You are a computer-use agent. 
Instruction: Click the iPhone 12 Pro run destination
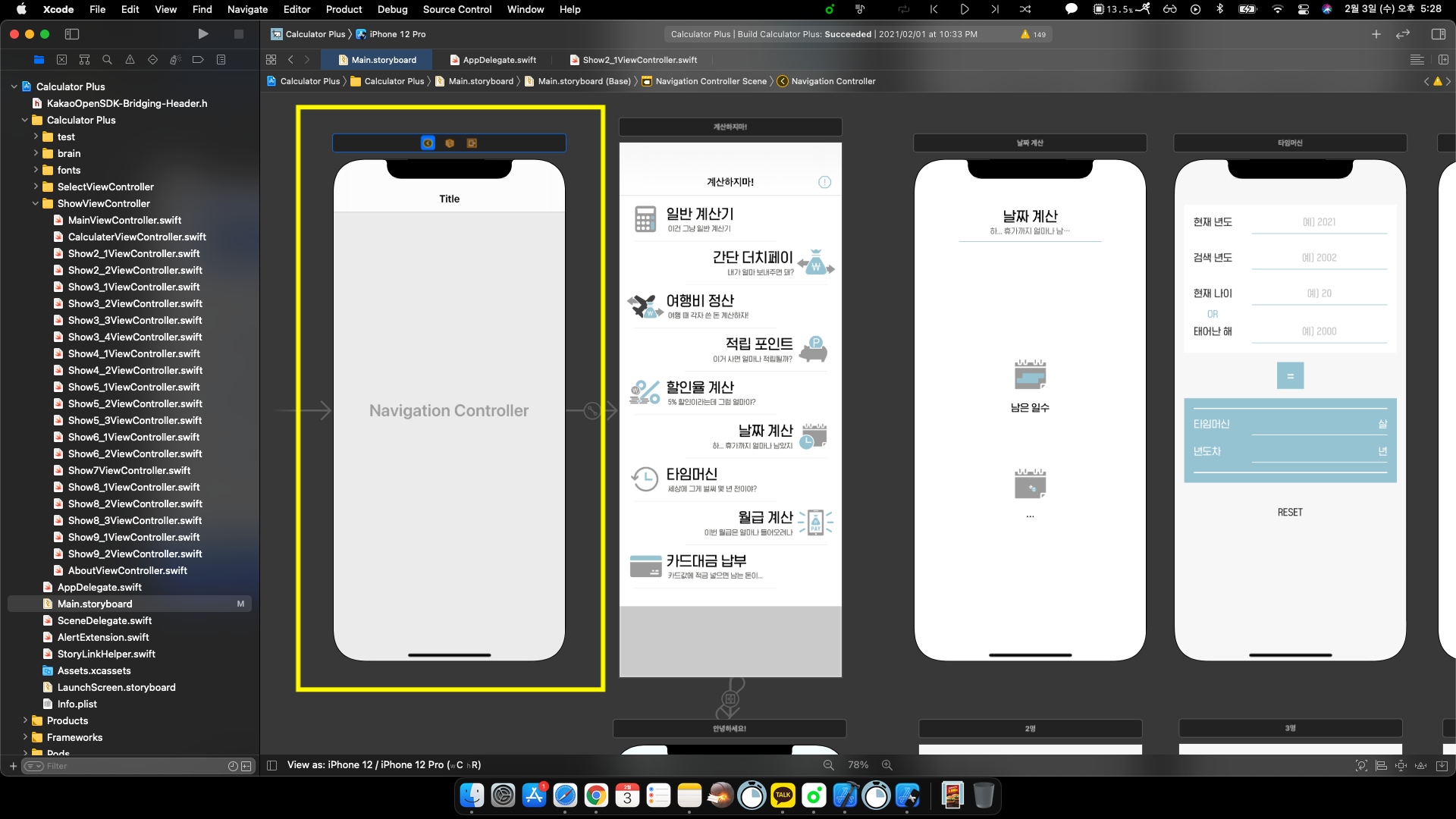[x=397, y=34]
